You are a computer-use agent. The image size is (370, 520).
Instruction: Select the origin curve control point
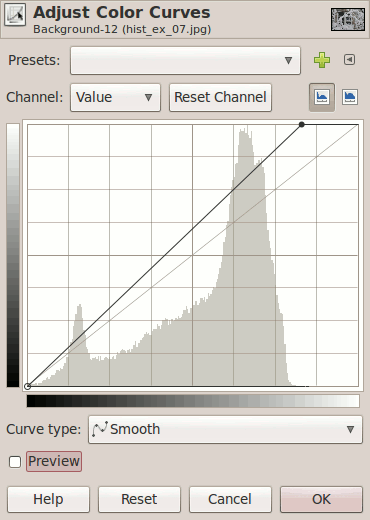[x=28, y=386]
